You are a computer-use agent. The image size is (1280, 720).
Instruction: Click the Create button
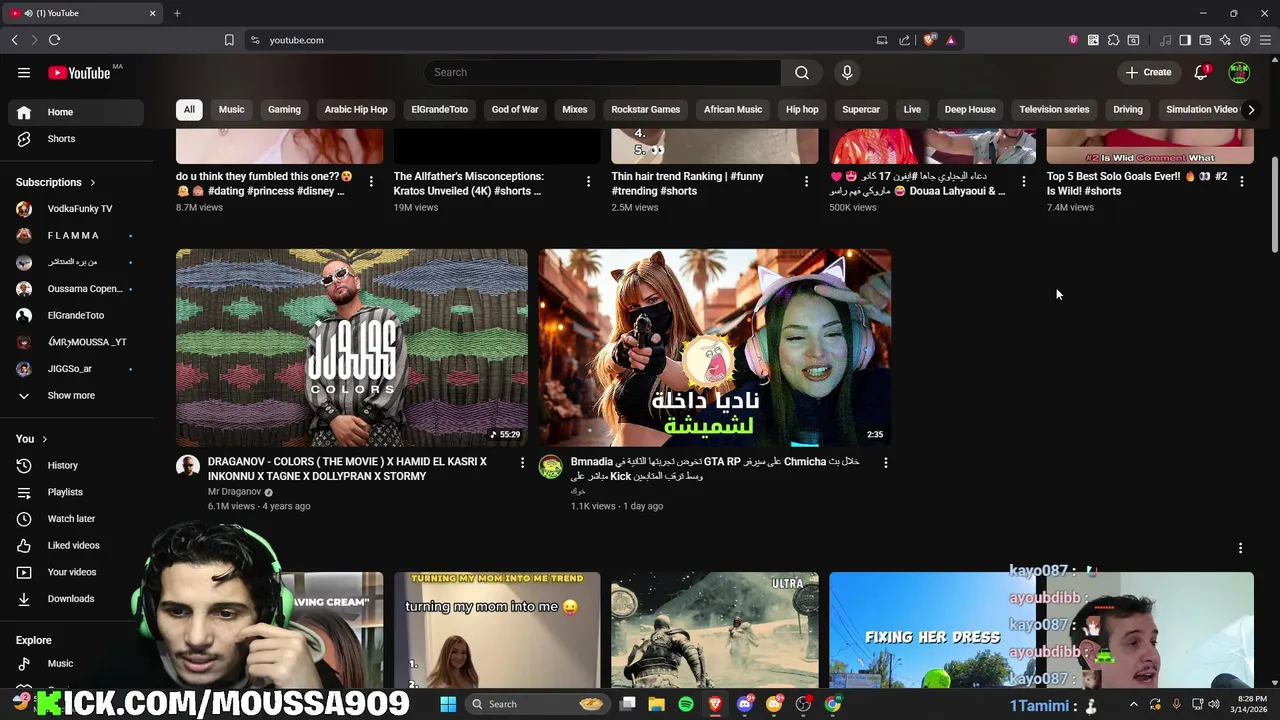point(1148,72)
